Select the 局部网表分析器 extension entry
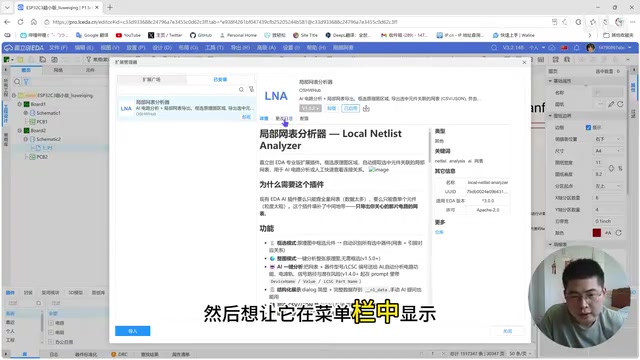Image resolution: width=640 pixels, height=360 pixels. point(186,108)
